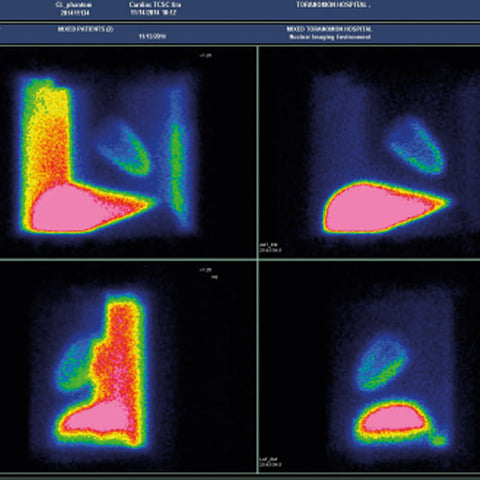Click the Cardiac study label in header
Screen dimensions: 480x480
[155, 5]
